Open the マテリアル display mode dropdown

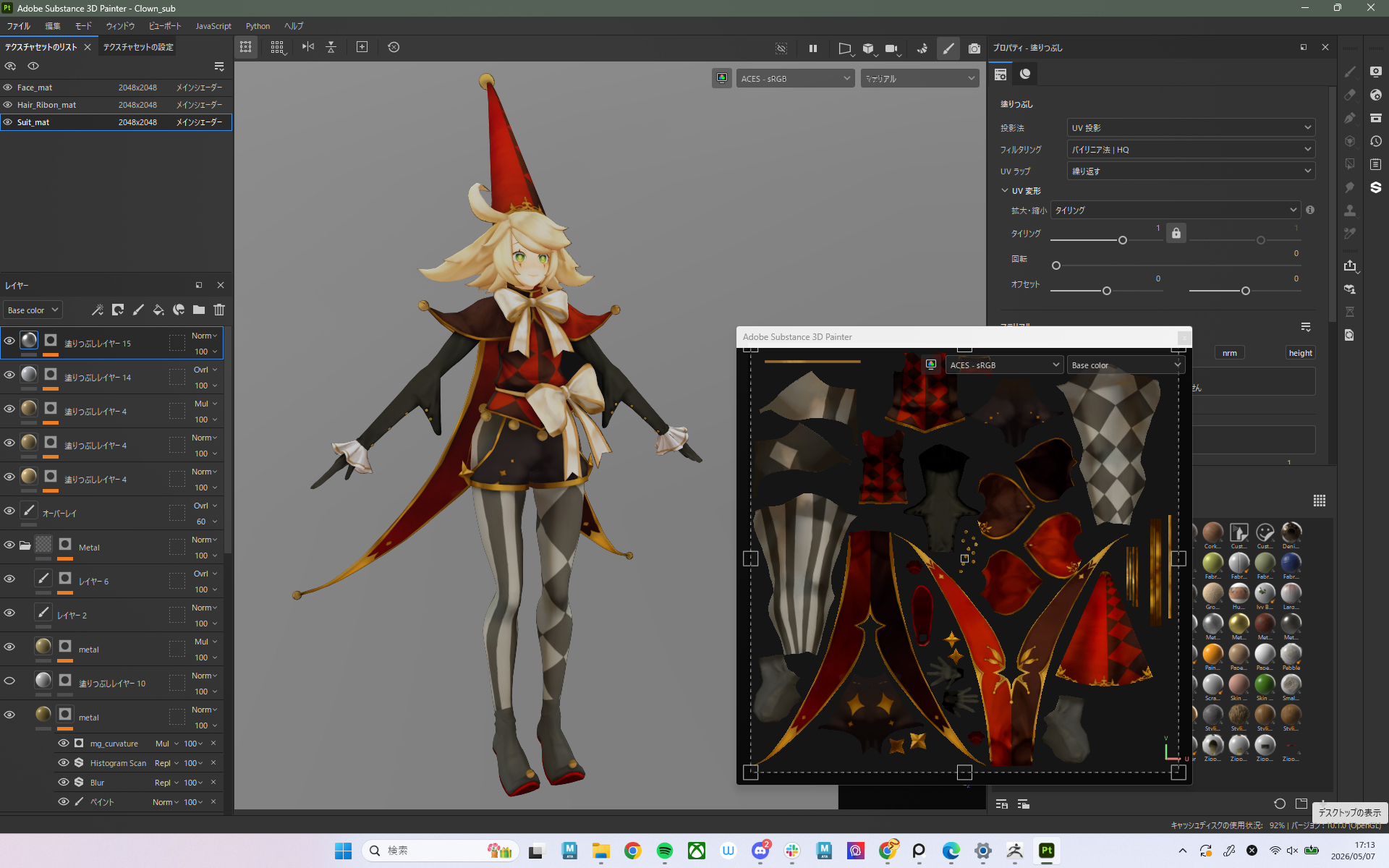coord(919,78)
